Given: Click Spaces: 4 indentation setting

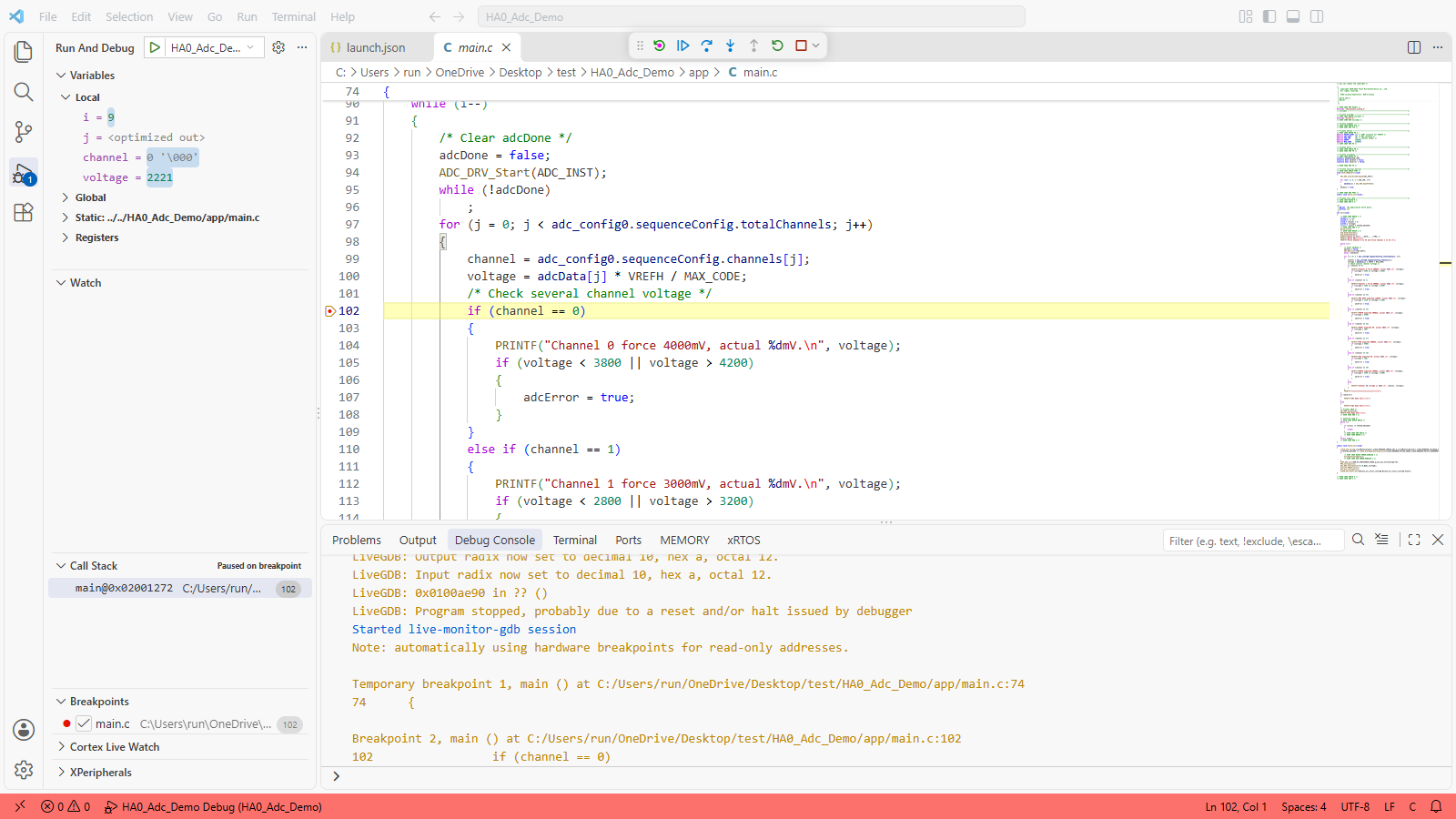Looking at the screenshot, I should 1303,806.
